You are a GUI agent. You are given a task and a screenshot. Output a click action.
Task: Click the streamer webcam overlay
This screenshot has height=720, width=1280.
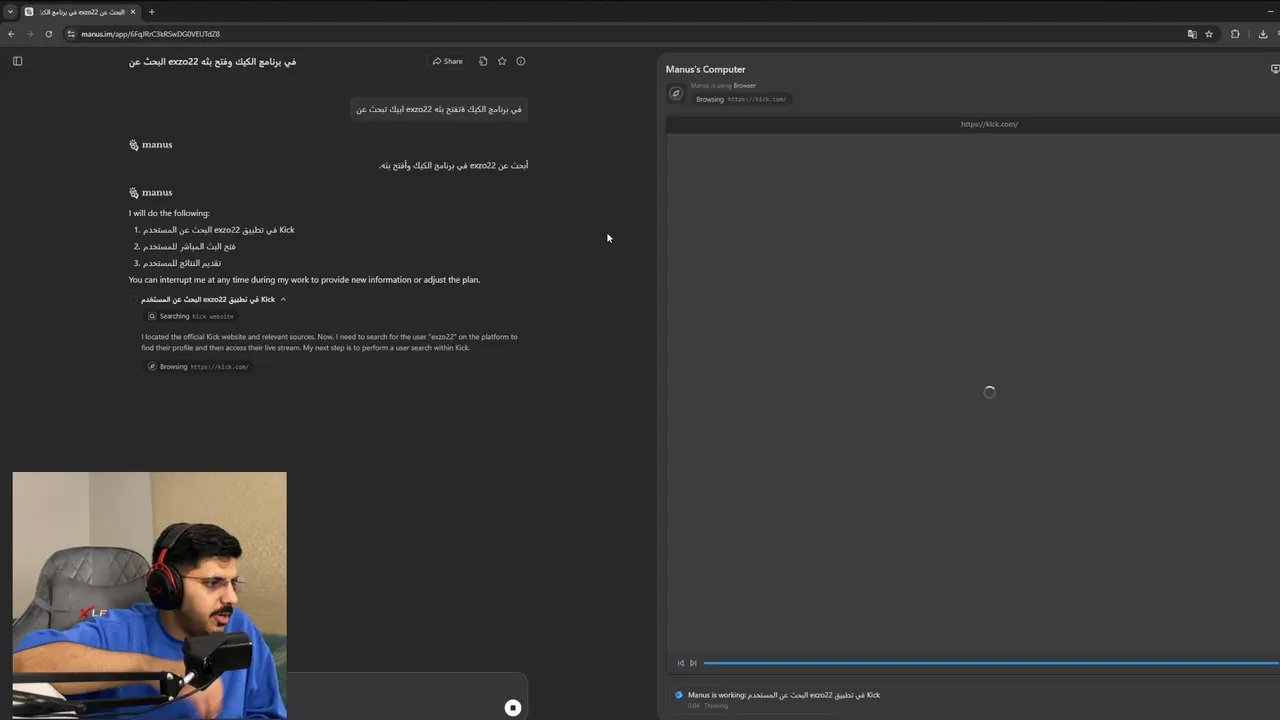pyautogui.click(x=150, y=595)
